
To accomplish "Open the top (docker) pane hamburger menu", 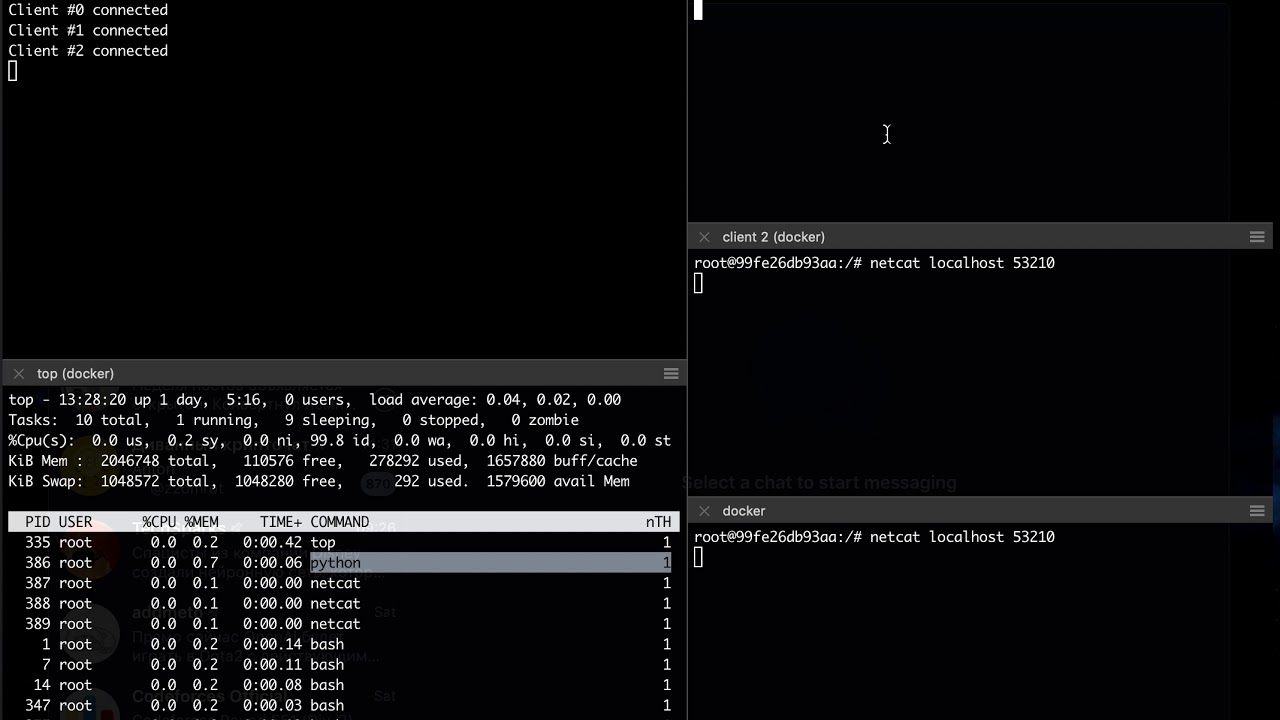I will tap(671, 374).
